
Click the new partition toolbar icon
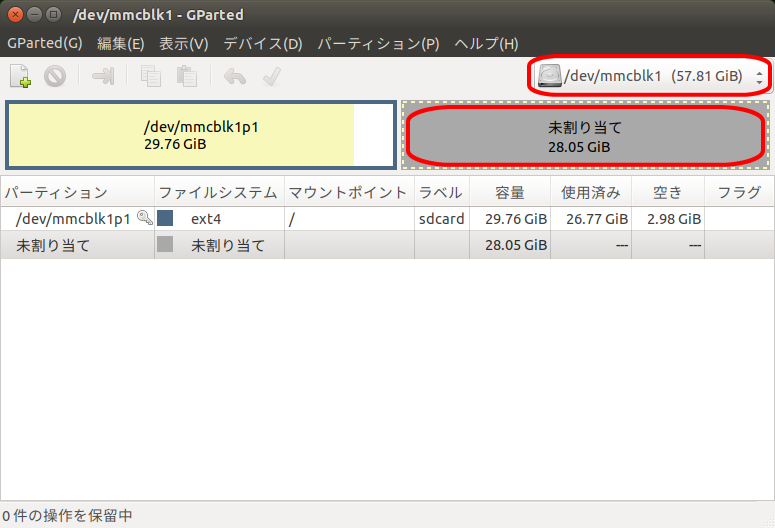(20, 77)
